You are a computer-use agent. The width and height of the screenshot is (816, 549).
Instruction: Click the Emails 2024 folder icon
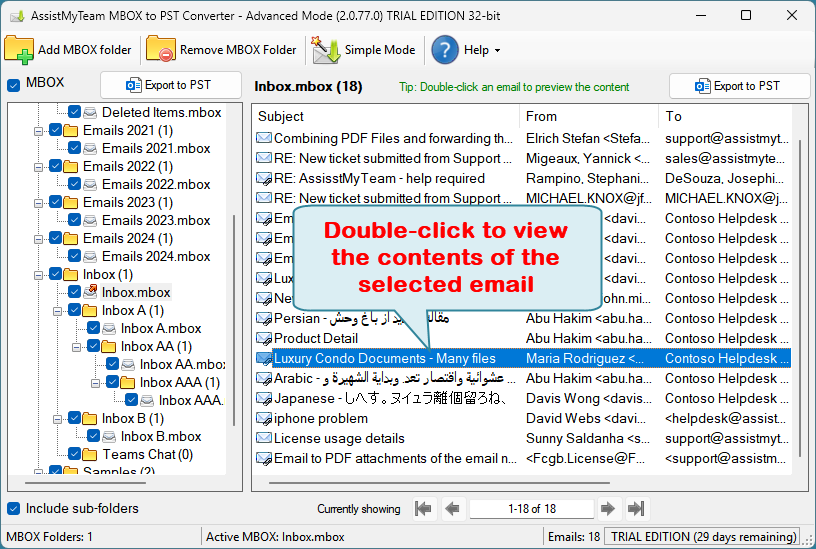pyautogui.click(x=71, y=238)
